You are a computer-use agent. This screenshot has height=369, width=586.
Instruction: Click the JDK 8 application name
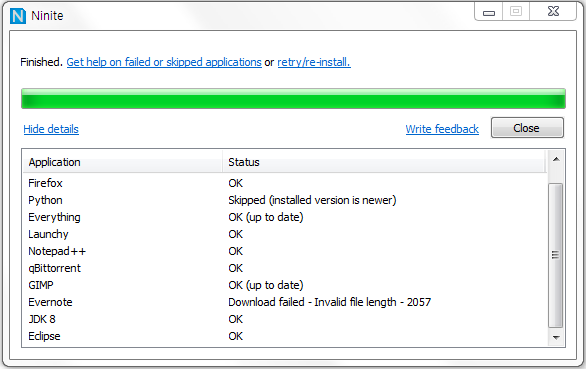coord(42,319)
